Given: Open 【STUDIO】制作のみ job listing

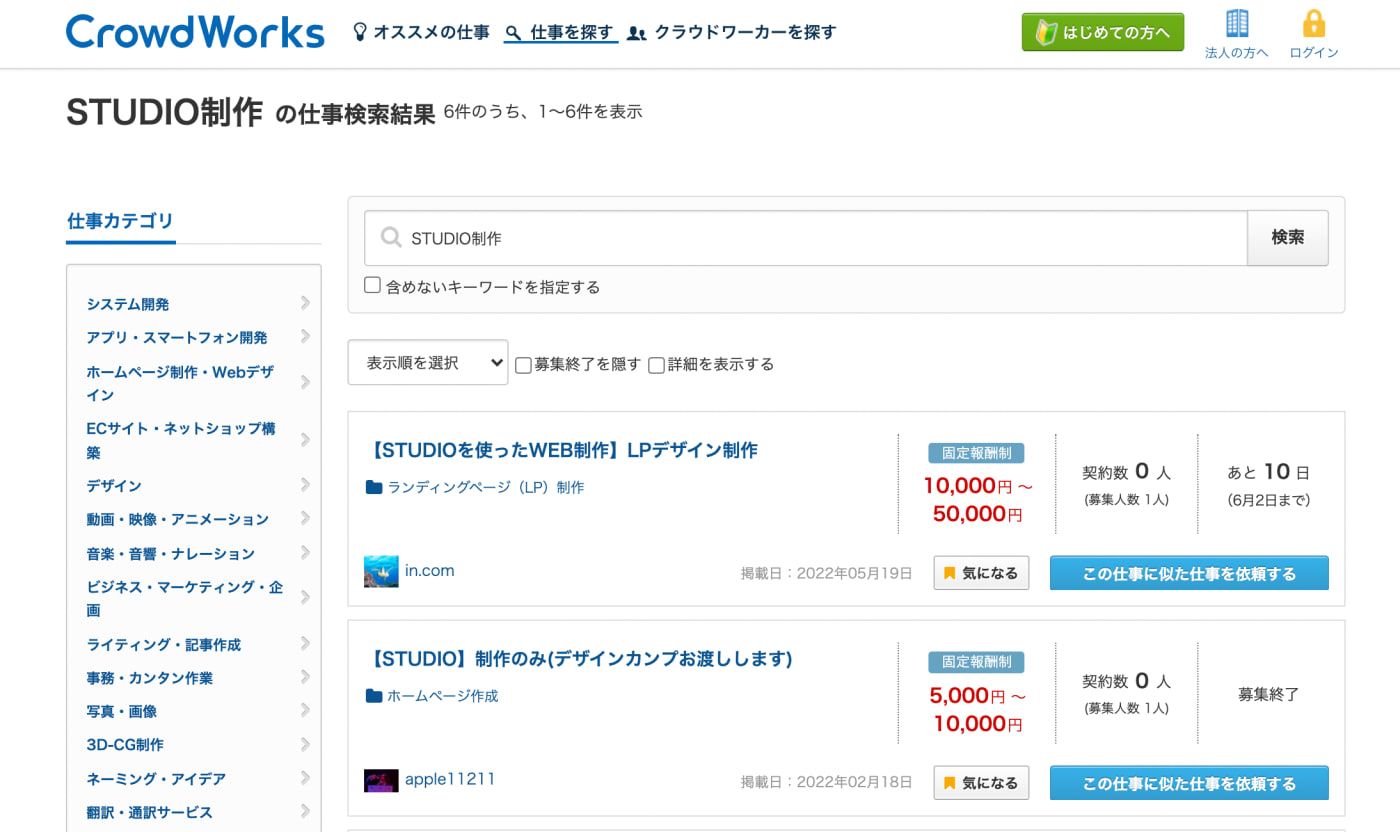Looking at the screenshot, I should [580, 659].
